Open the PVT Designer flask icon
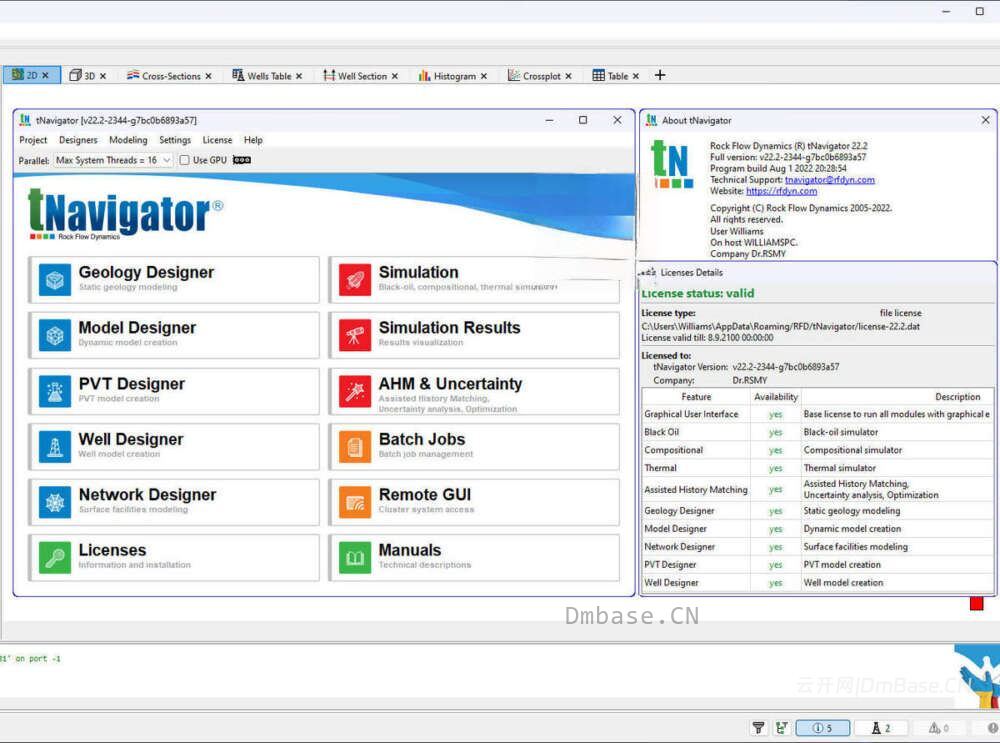Screen dimensions: 1000x743 click(x=55, y=391)
